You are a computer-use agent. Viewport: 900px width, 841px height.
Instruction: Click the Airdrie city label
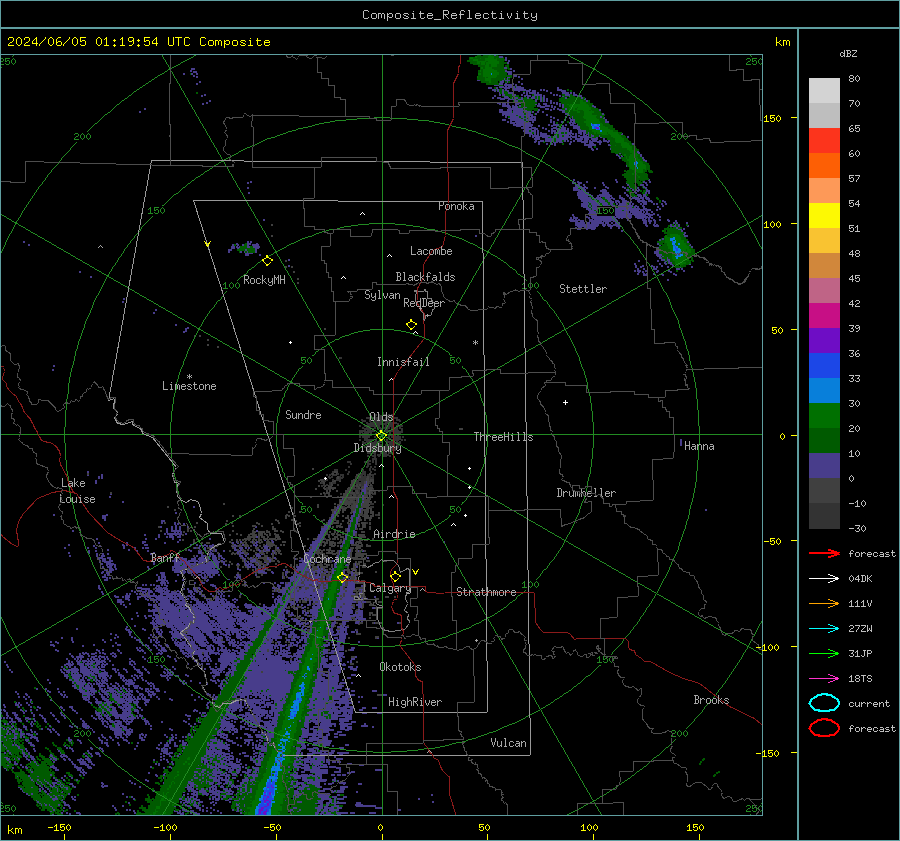394,534
